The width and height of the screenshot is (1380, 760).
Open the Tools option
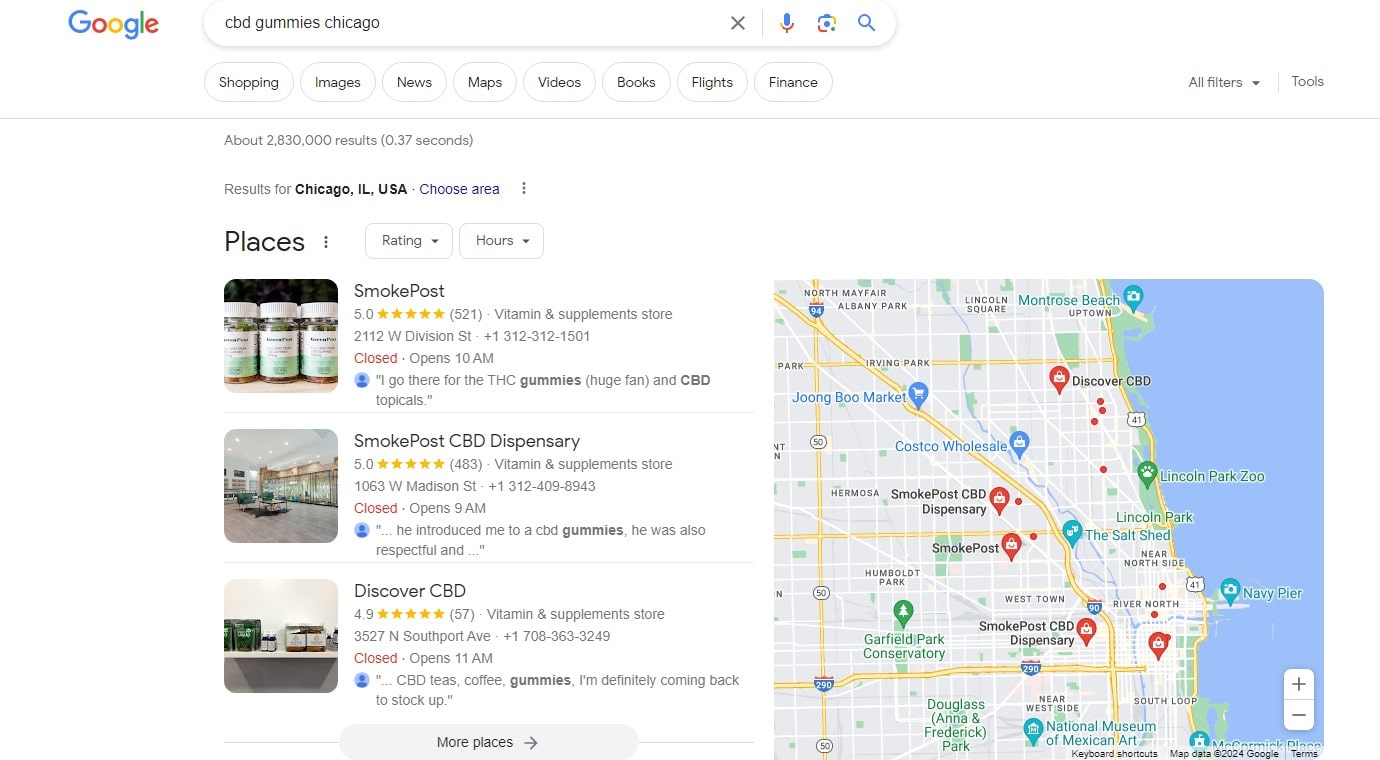tap(1307, 81)
